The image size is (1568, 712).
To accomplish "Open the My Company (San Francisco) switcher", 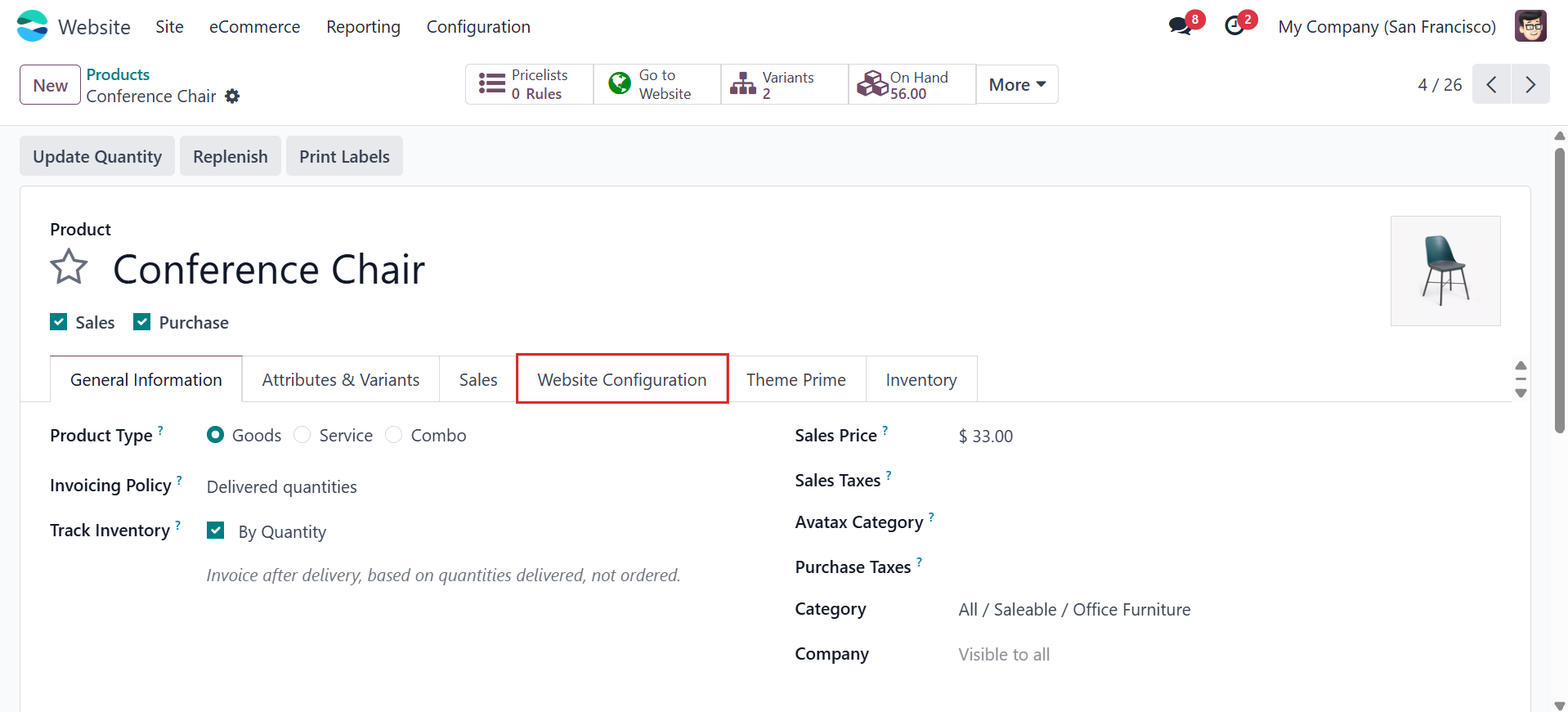I will coord(1387,26).
